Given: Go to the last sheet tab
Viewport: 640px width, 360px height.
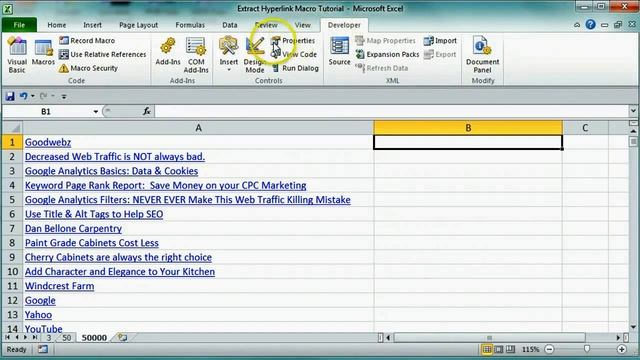Looking at the screenshot, I should point(35,337).
